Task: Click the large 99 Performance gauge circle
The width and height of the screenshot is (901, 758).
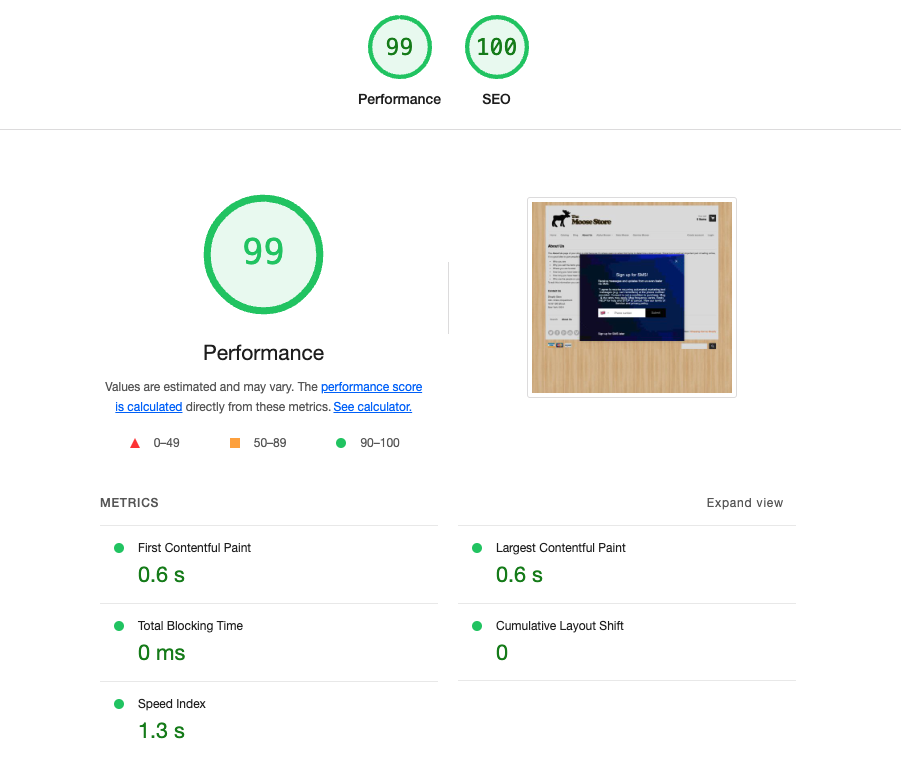Action: (263, 251)
